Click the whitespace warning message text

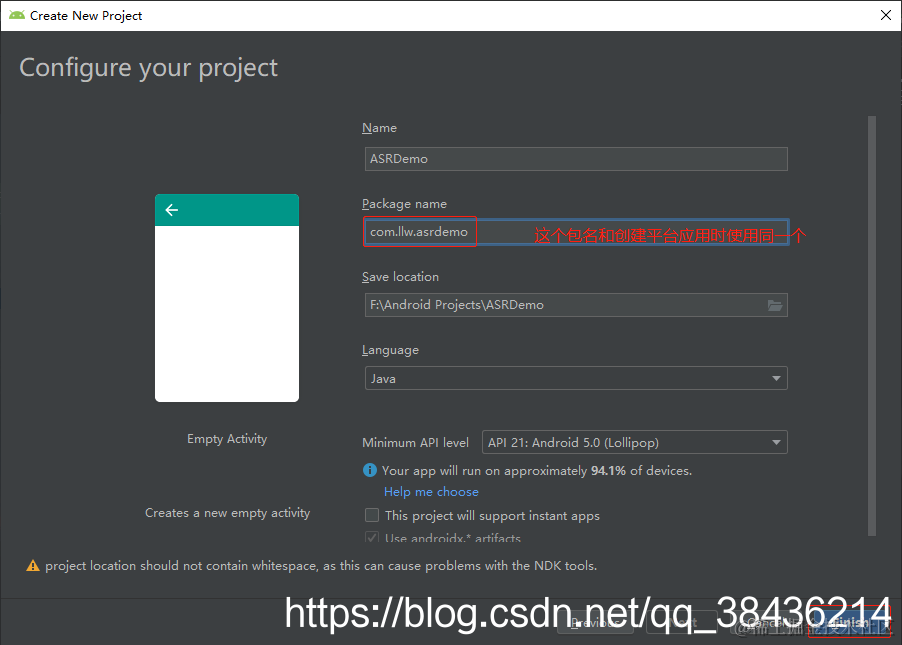[x=321, y=566]
